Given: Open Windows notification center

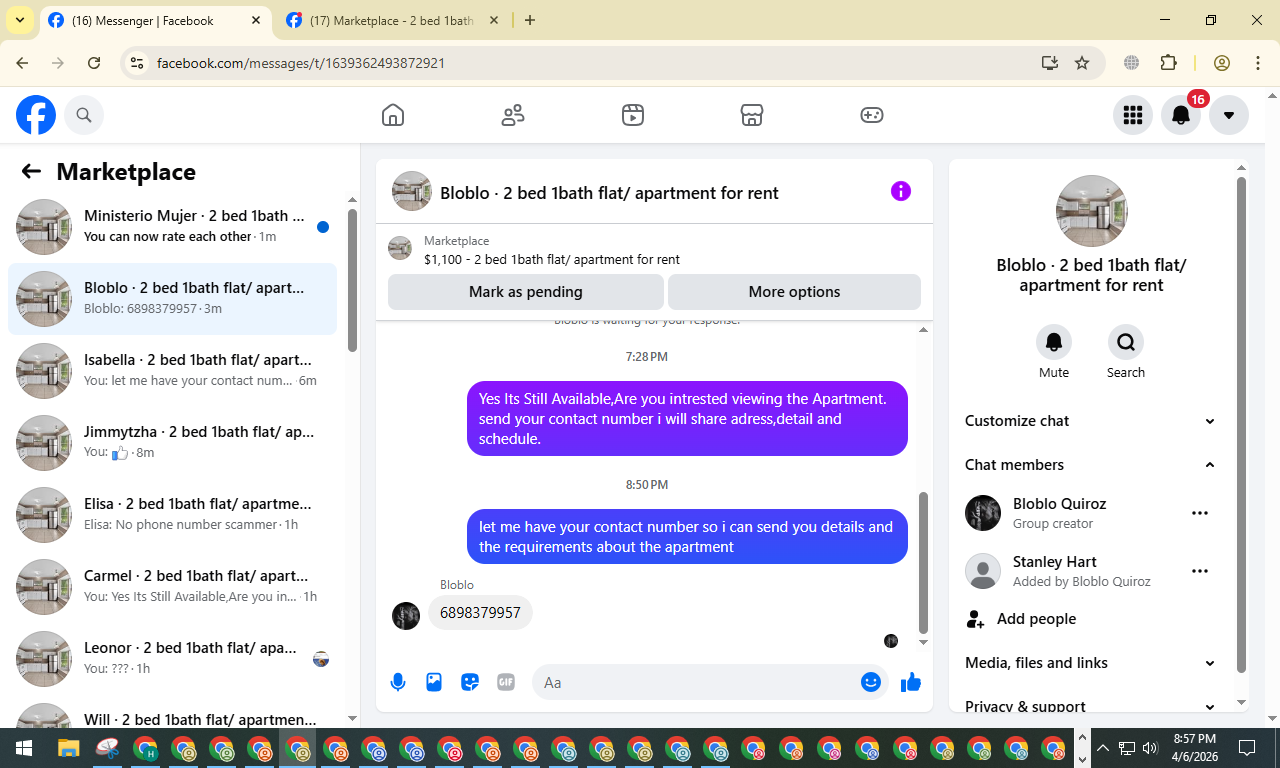Looking at the screenshot, I should [1247, 748].
